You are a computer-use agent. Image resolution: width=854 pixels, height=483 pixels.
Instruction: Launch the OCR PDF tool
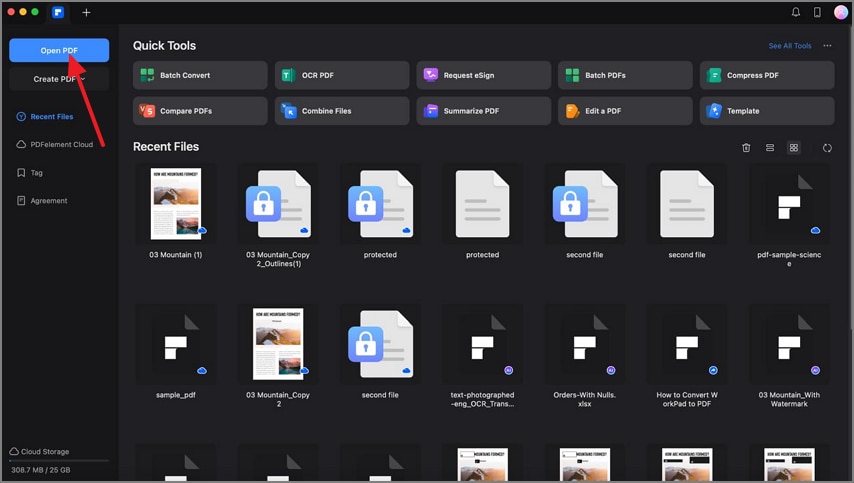tap(341, 75)
